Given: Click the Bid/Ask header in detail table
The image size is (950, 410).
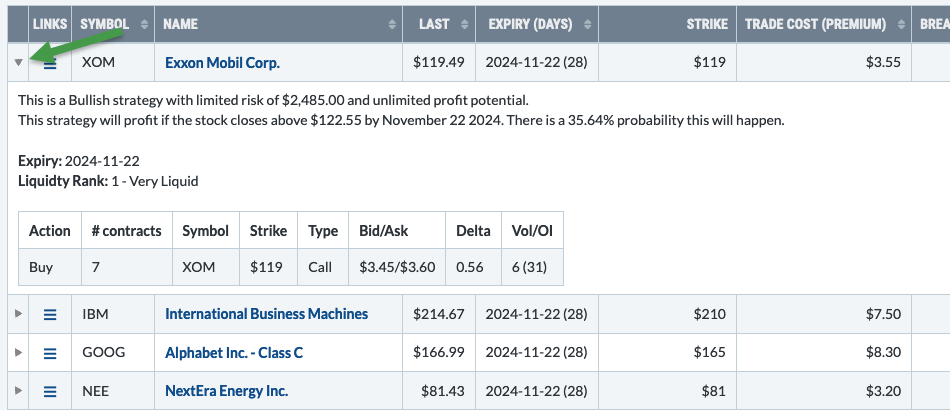Looking at the screenshot, I should point(397,231).
